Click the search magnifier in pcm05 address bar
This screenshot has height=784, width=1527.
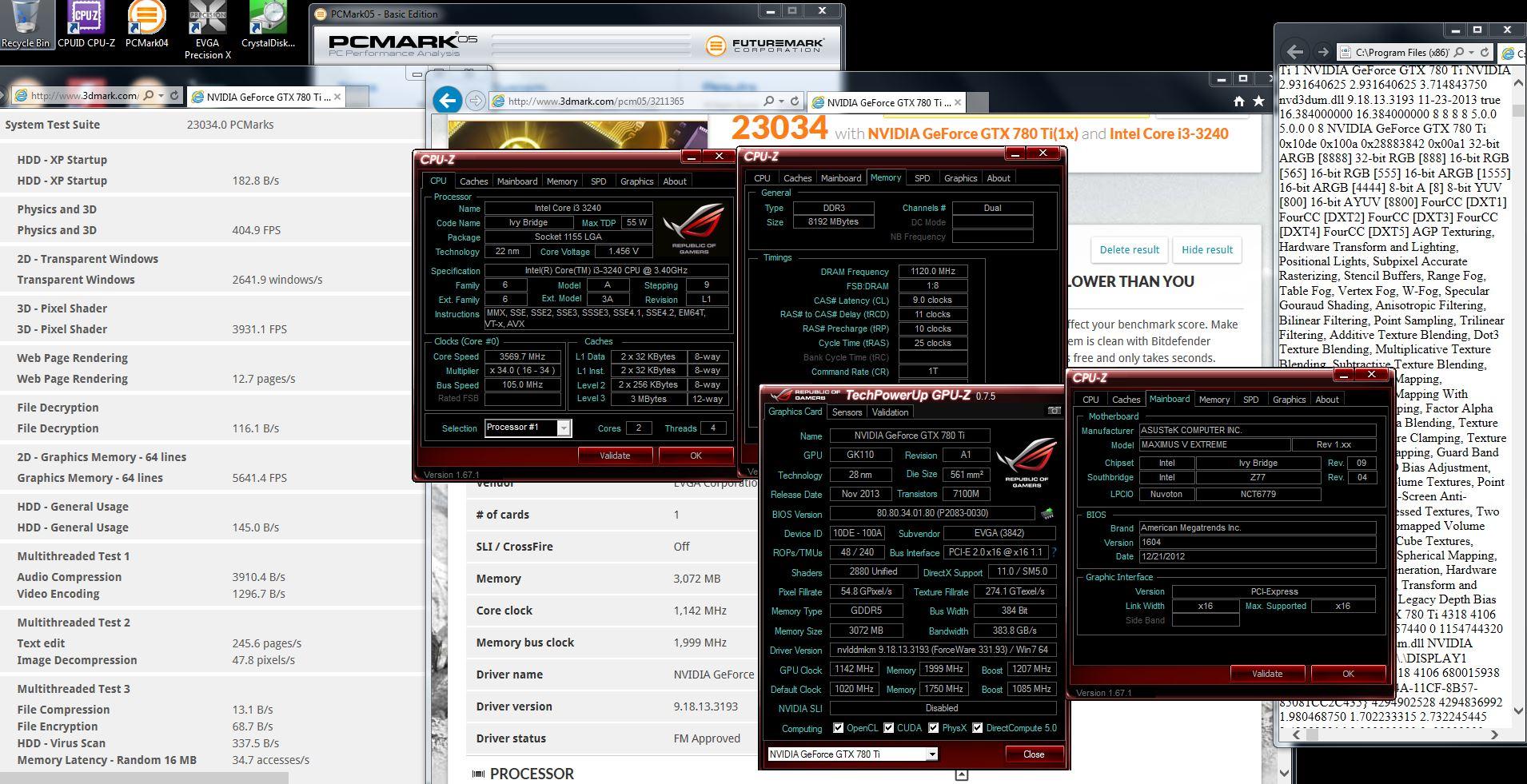[x=768, y=101]
